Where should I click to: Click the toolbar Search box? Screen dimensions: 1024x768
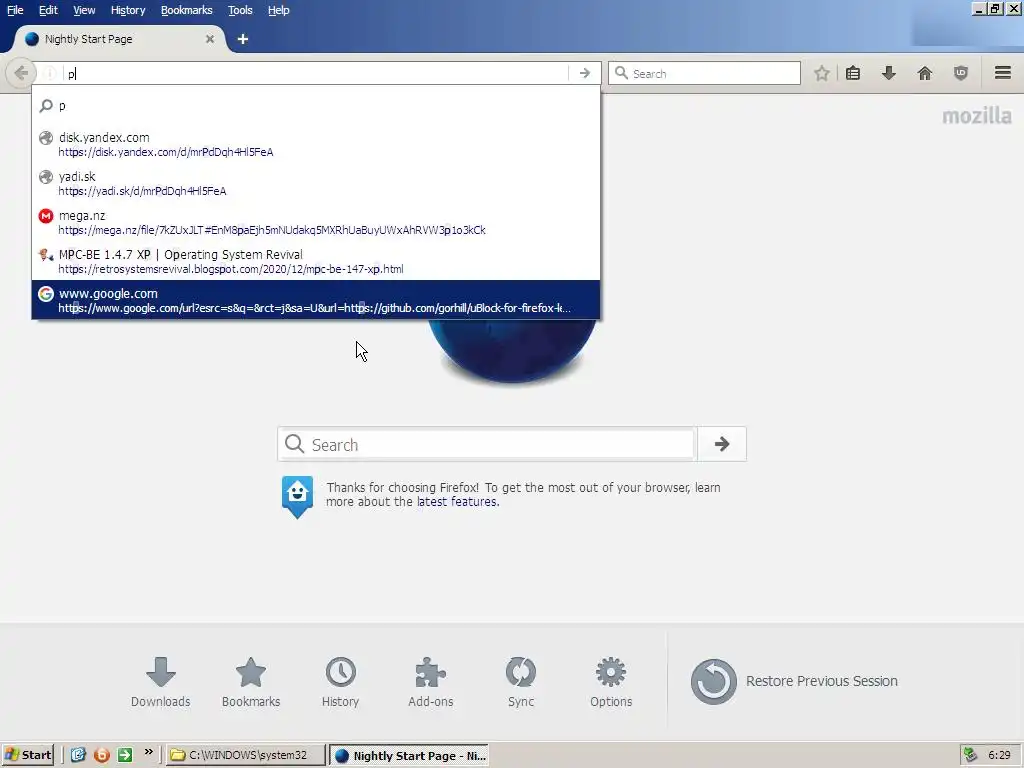[704, 73]
